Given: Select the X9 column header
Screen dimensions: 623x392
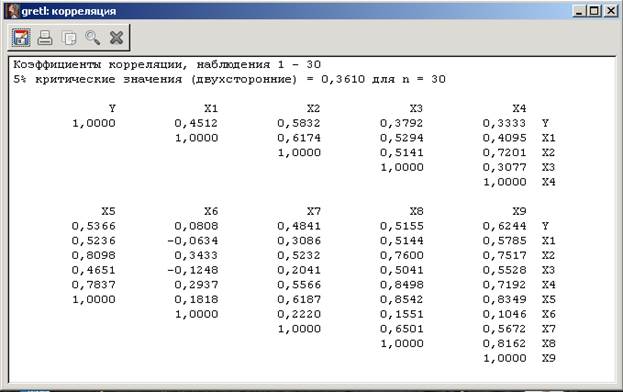Looking at the screenshot, I should click(x=519, y=211).
